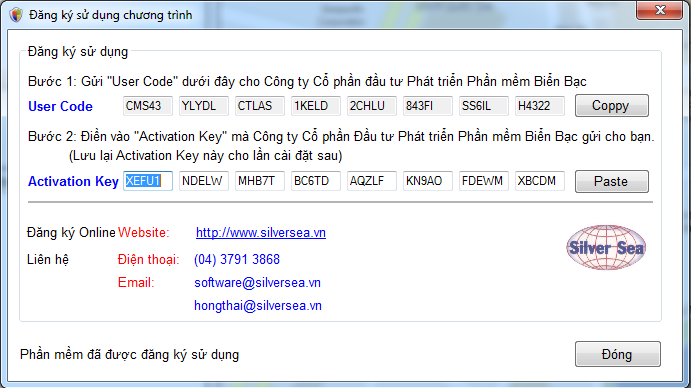
Task: Focus Activation Key field NDELW
Action: (204, 181)
